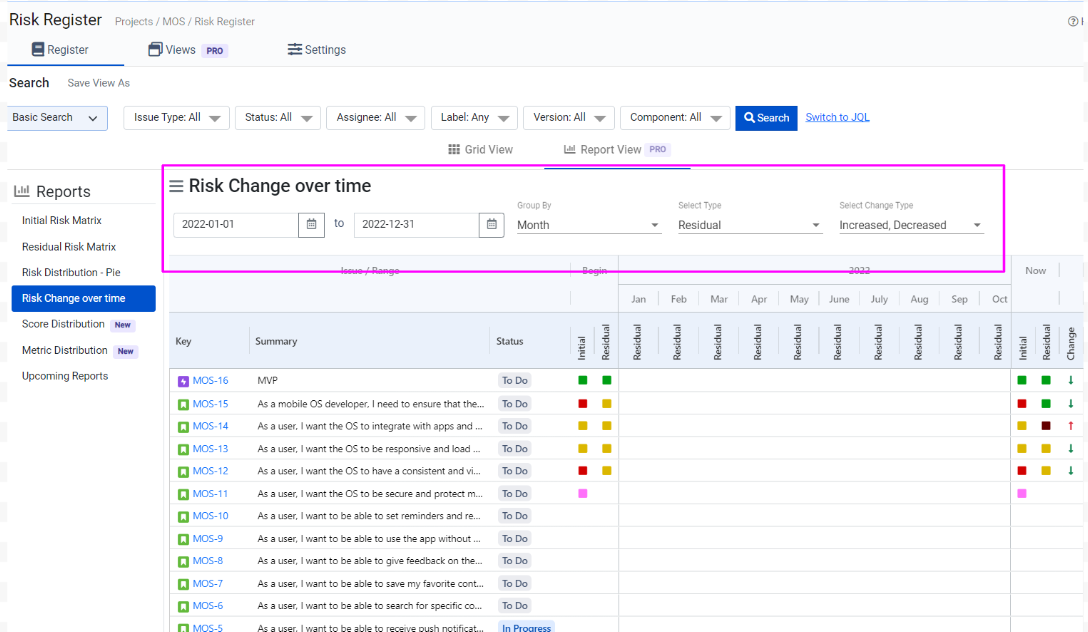Click the Switch to JQL link
Image resolution: width=1088 pixels, height=632 pixels.
tap(837, 117)
